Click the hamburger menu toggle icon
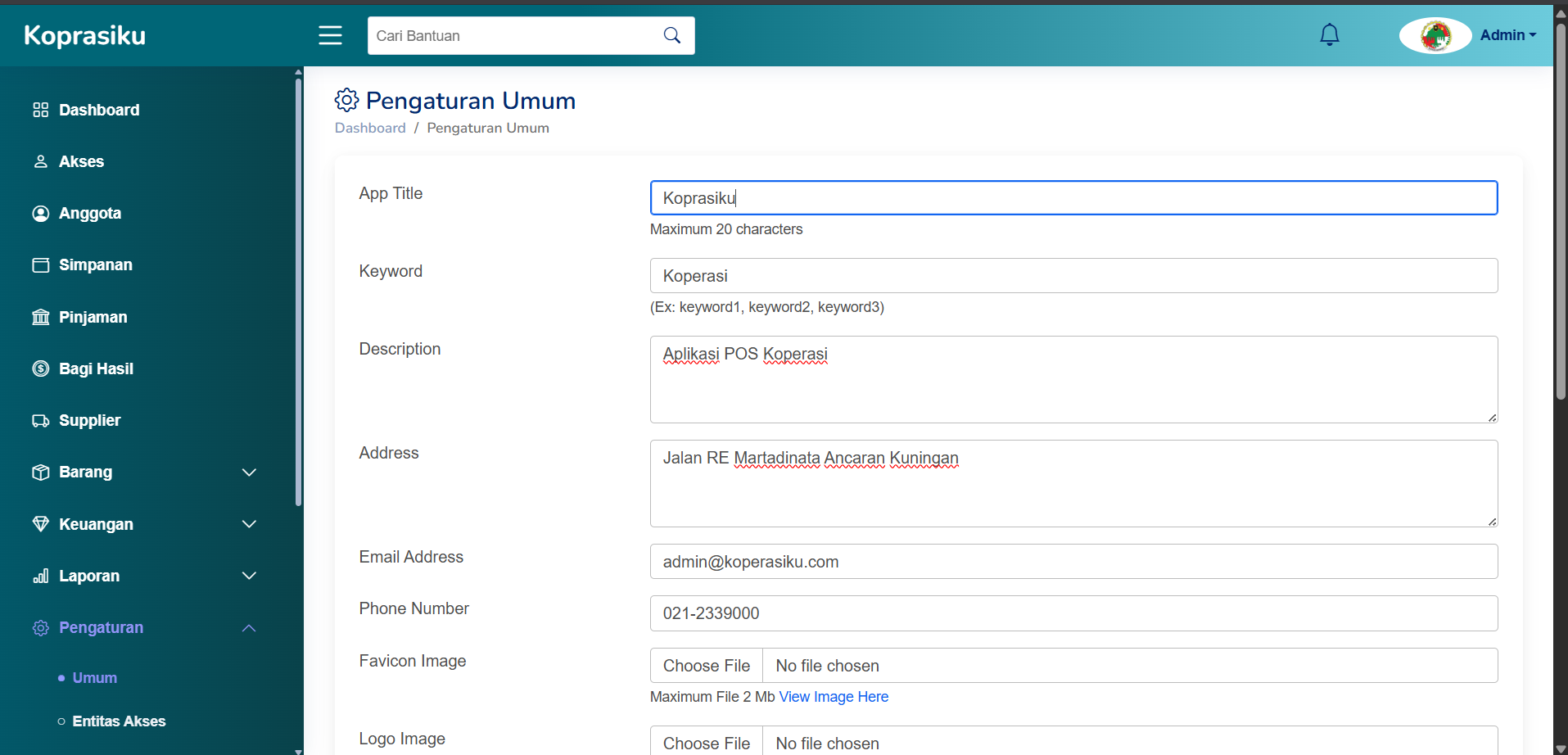 point(330,35)
